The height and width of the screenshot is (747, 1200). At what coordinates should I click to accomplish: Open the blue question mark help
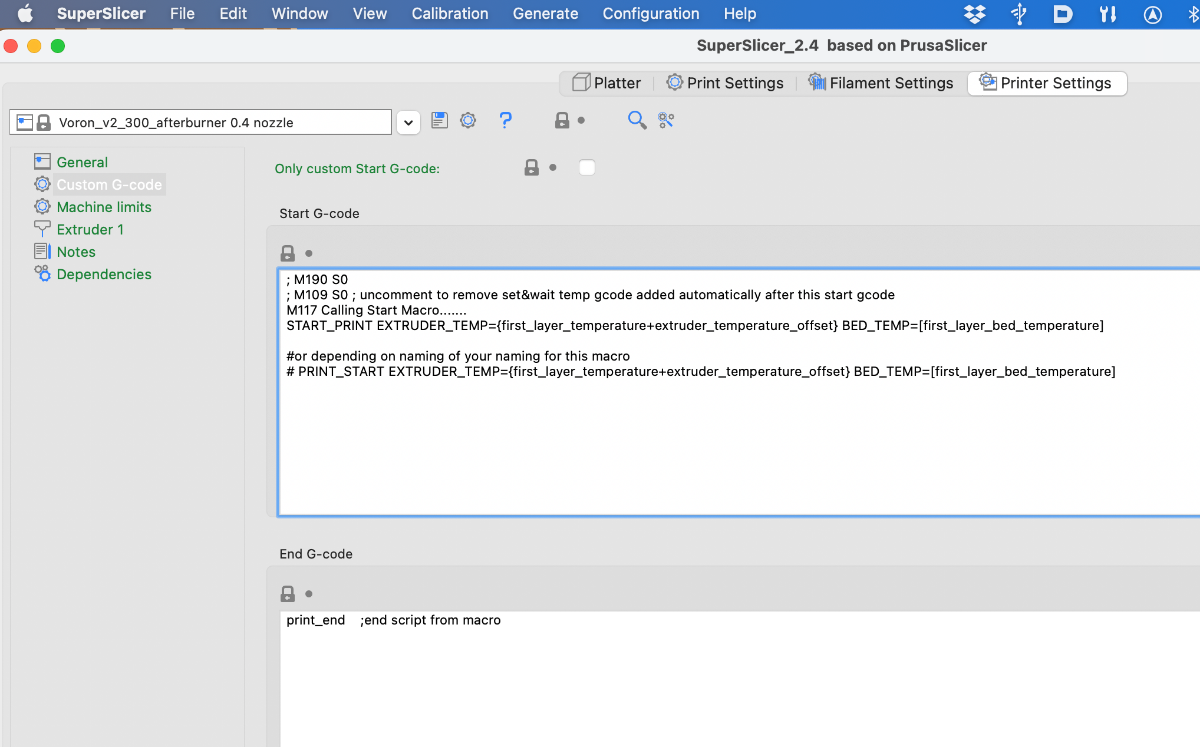click(505, 120)
